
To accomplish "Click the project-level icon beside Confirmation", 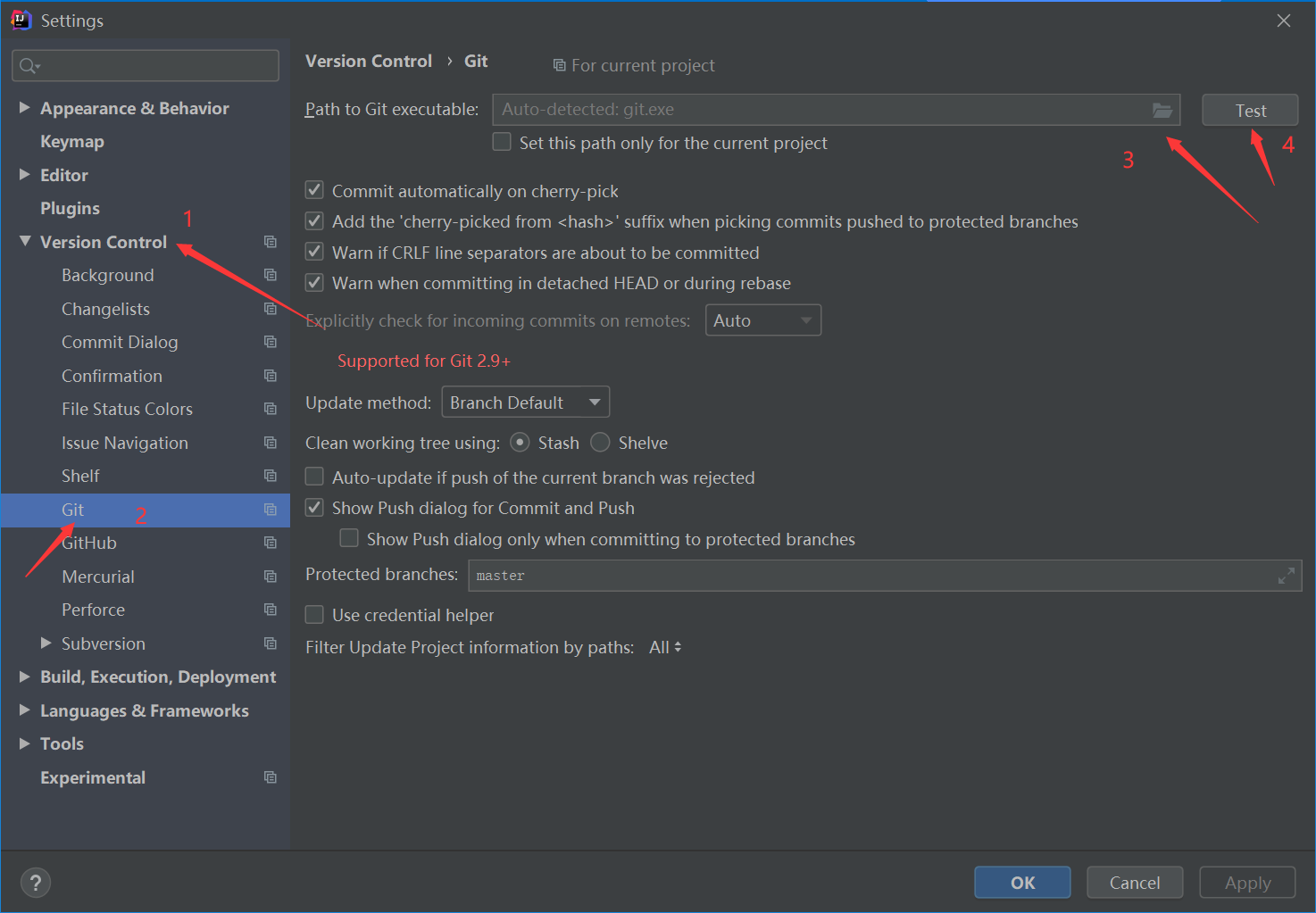I will [x=271, y=376].
